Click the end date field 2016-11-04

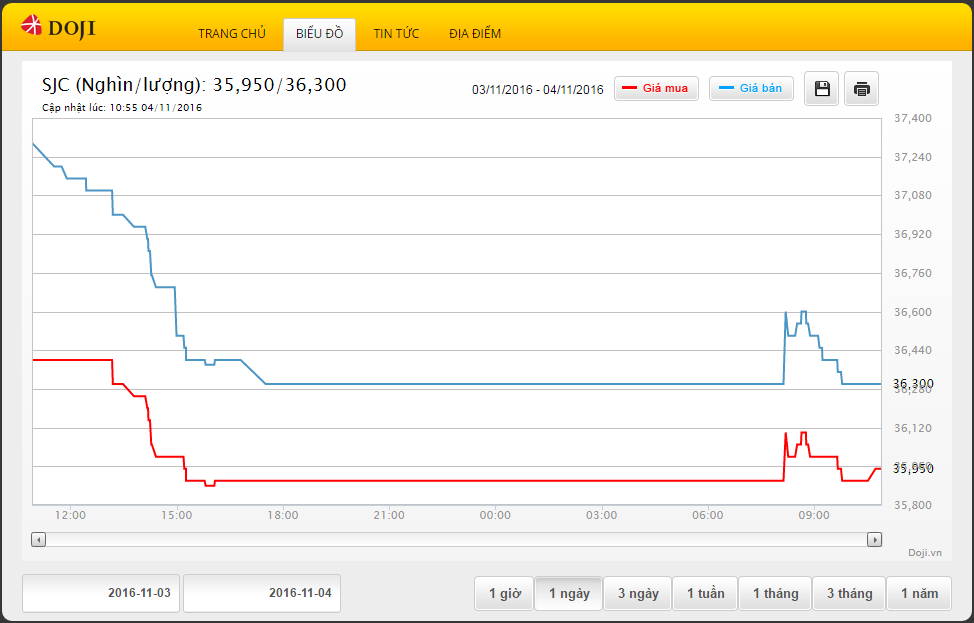262,593
